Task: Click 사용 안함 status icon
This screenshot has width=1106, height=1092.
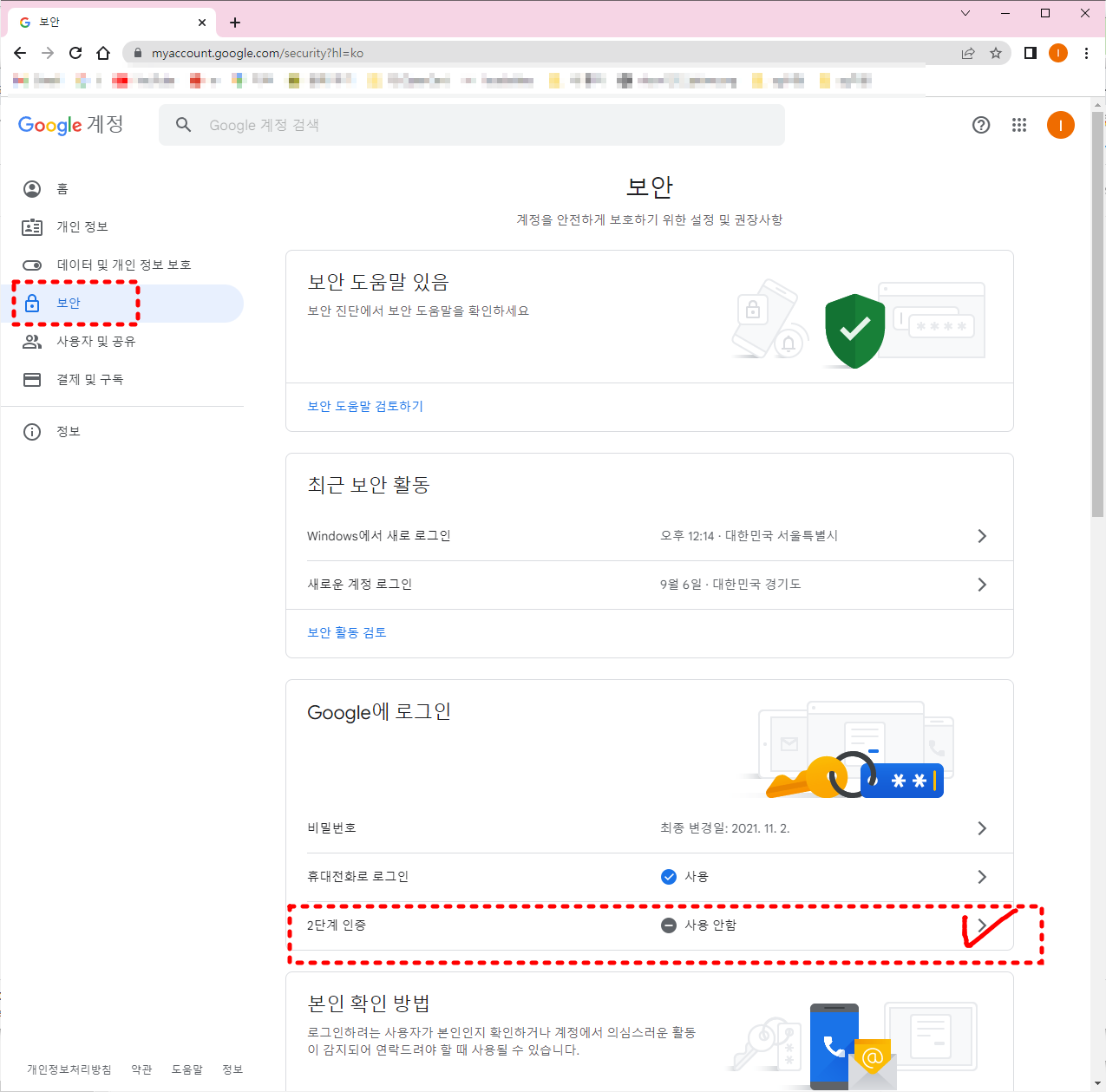Action: click(x=669, y=925)
